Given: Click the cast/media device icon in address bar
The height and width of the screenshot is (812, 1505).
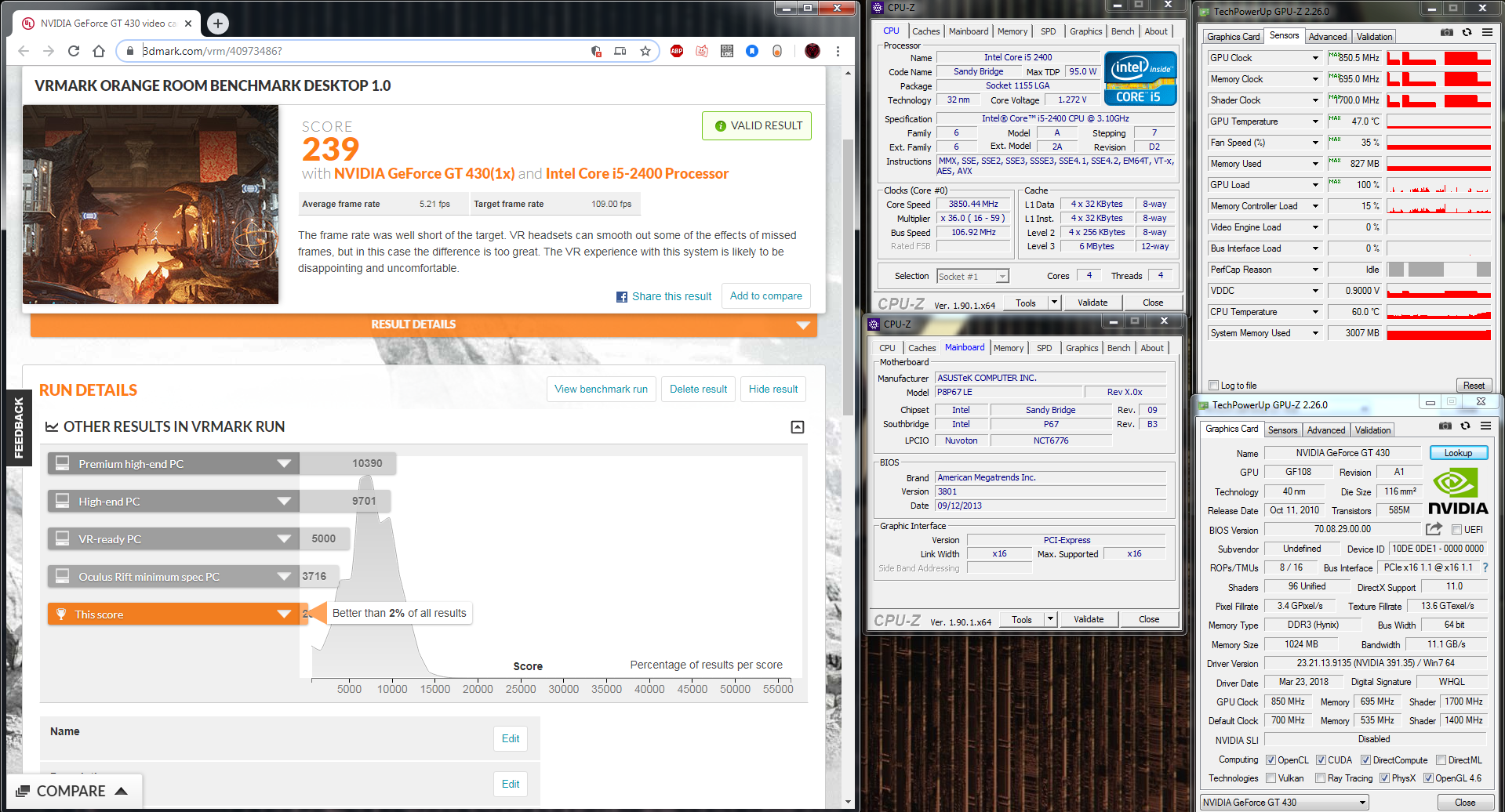Looking at the screenshot, I should point(620,51).
